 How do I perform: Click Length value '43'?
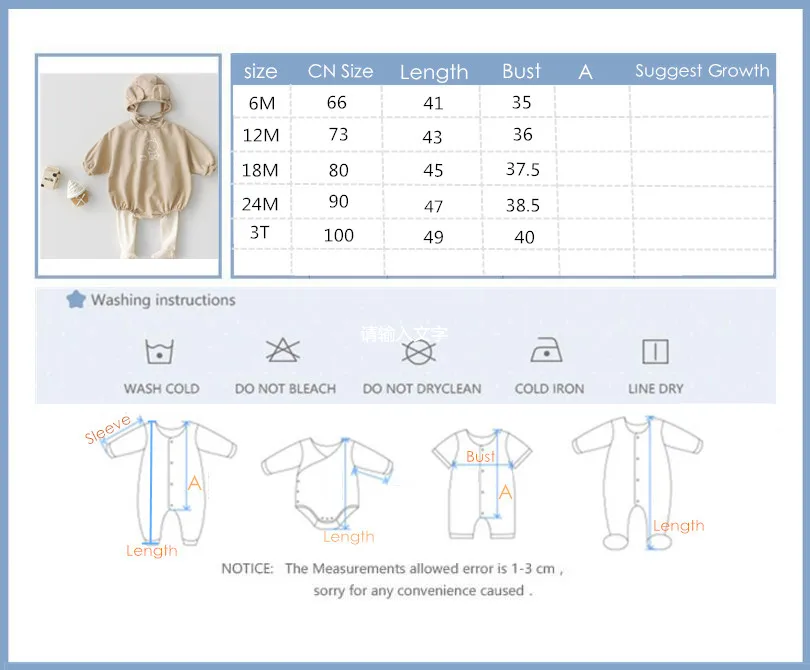pos(432,137)
